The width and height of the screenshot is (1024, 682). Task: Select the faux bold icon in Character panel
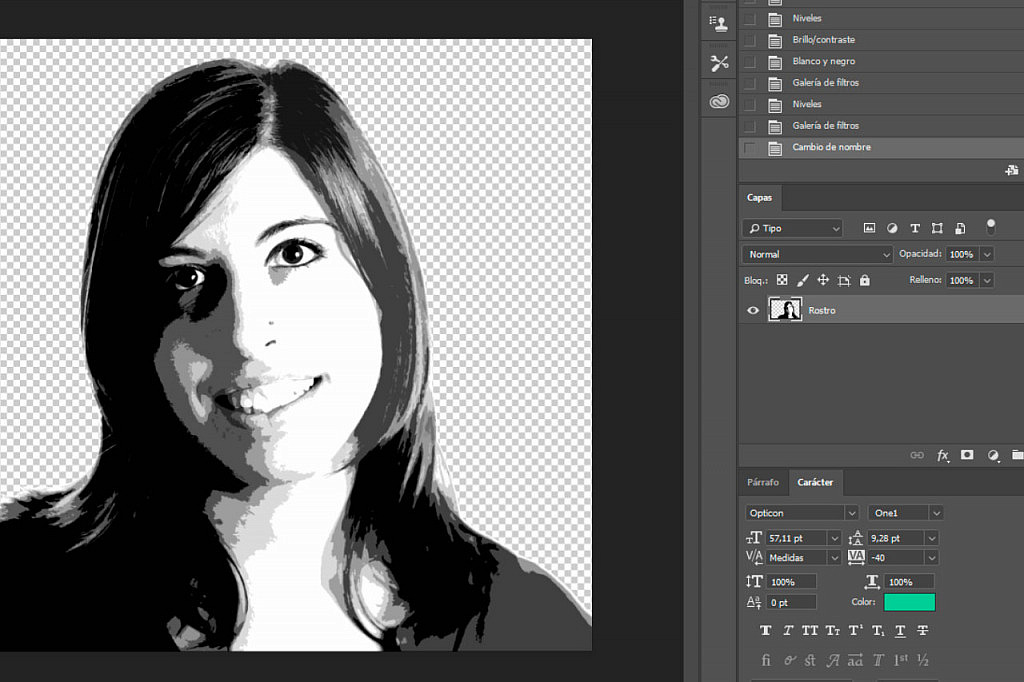tap(766, 630)
